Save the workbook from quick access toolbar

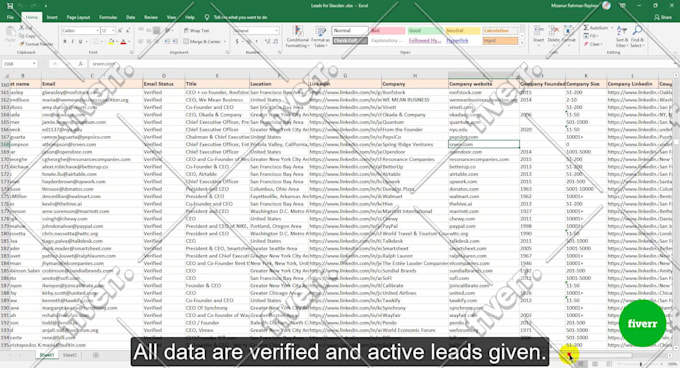10,6
